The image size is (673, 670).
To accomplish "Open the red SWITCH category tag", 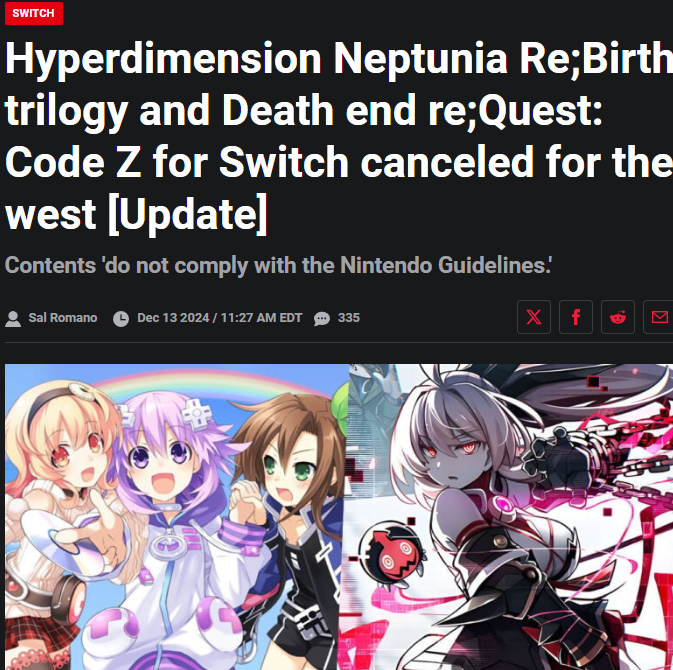I will 34,13.
